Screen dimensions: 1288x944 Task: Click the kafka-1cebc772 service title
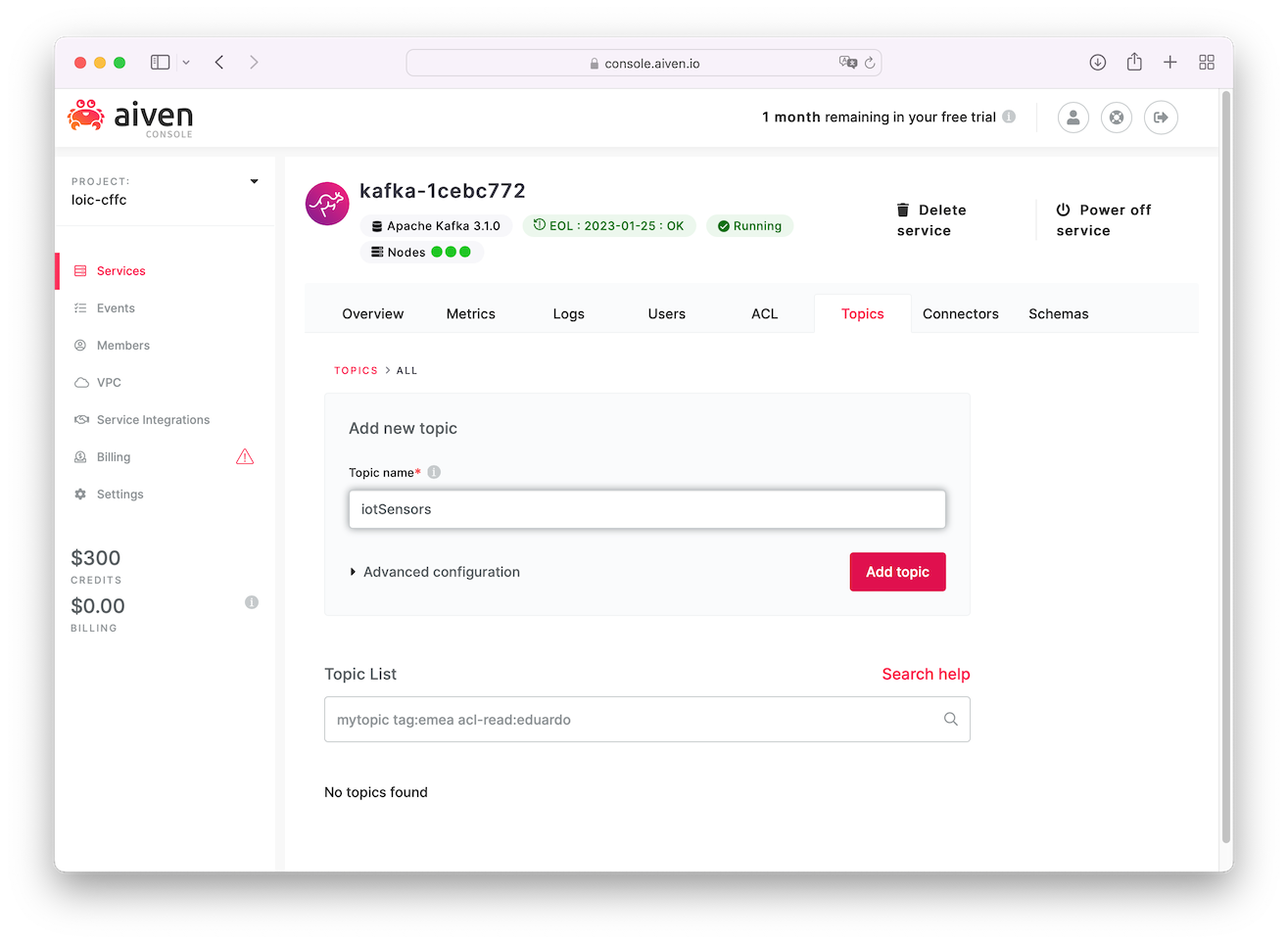(x=443, y=191)
